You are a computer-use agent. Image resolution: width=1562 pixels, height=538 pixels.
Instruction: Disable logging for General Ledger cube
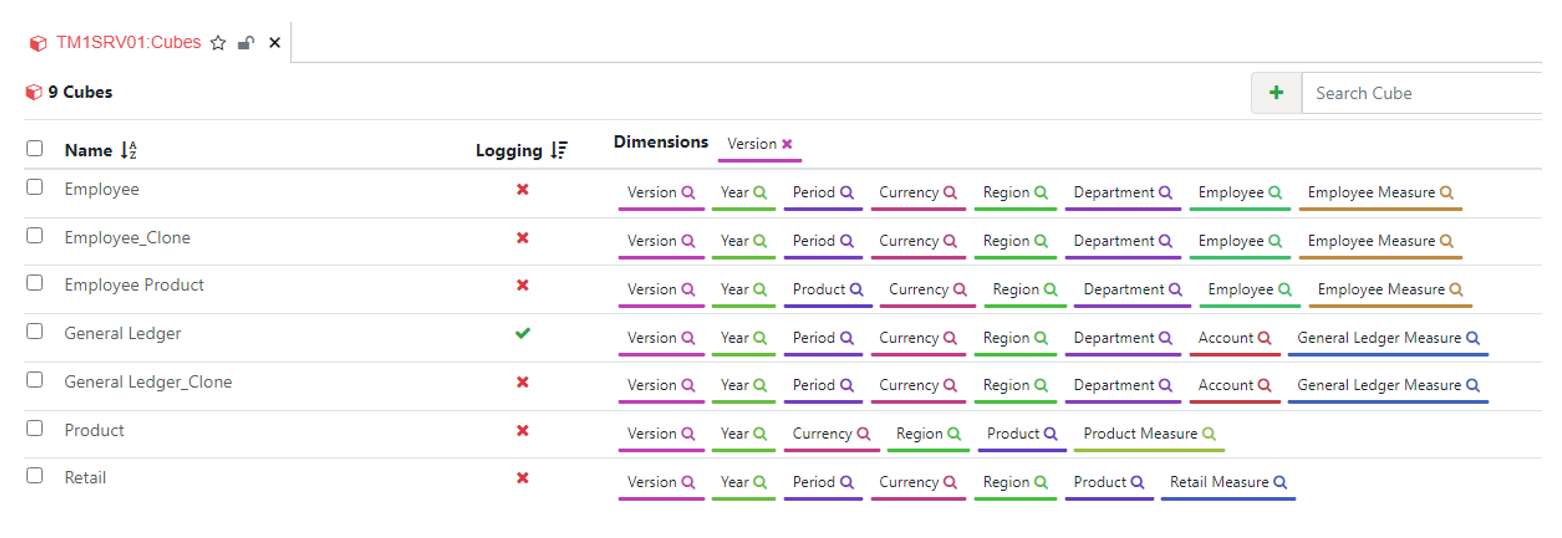(522, 334)
